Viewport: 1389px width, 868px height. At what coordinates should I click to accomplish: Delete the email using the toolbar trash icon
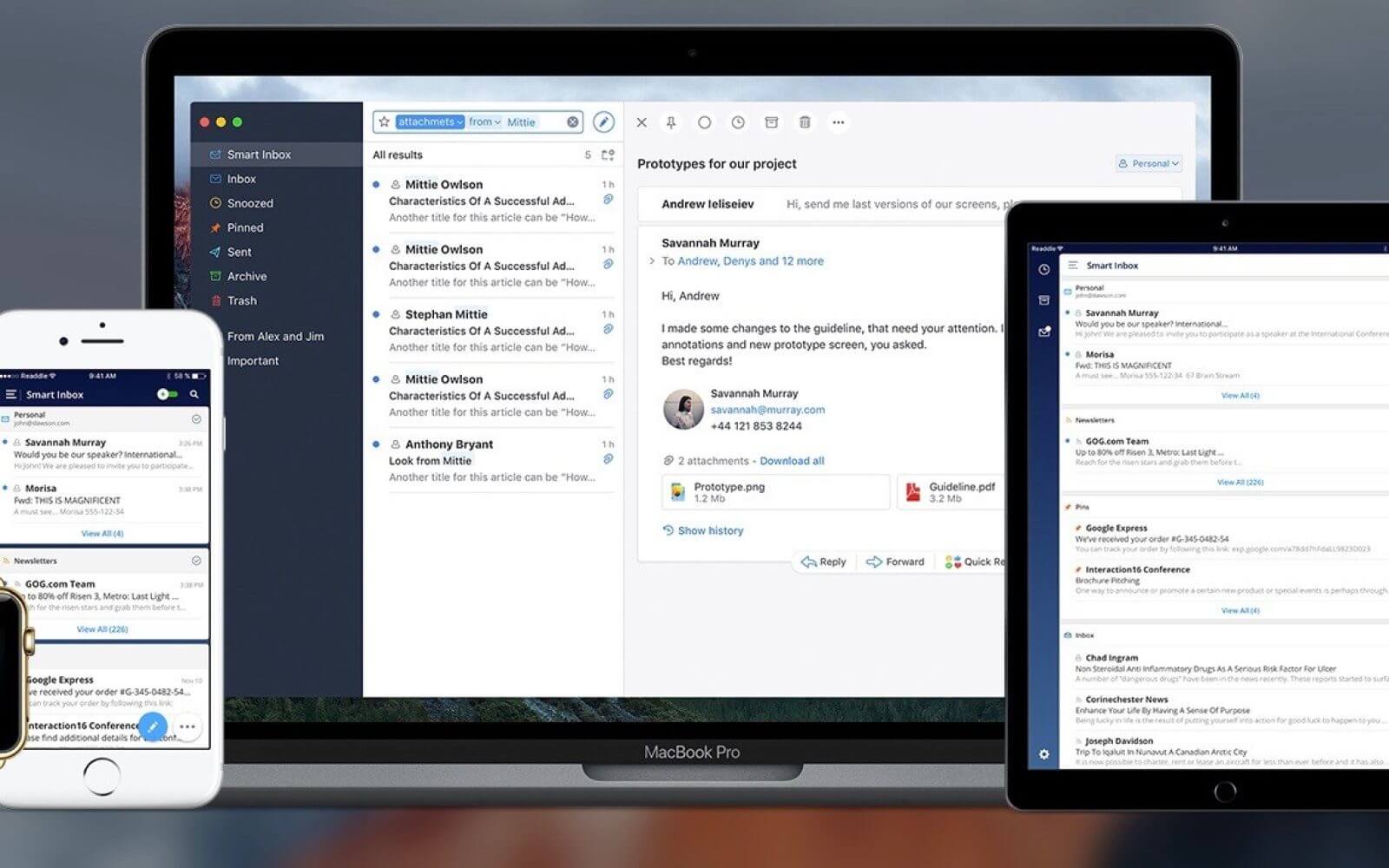coord(805,122)
